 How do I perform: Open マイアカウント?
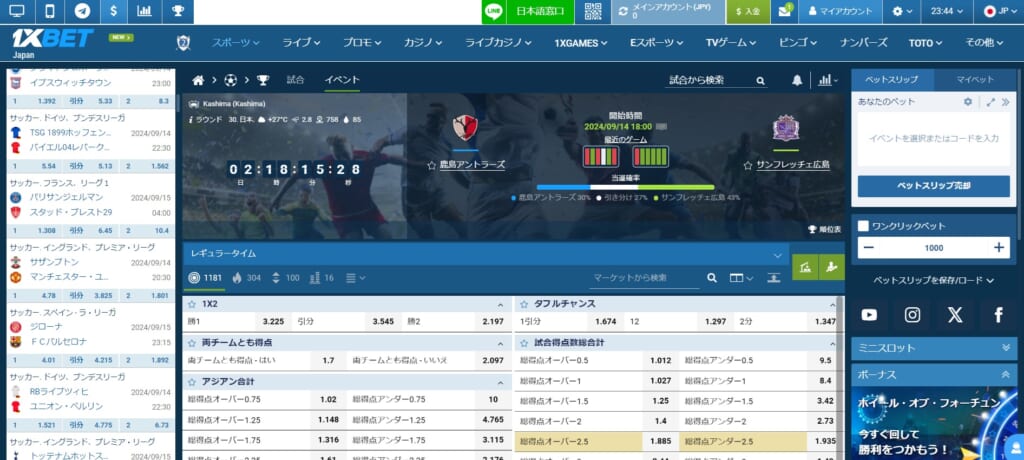click(x=840, y=11)
